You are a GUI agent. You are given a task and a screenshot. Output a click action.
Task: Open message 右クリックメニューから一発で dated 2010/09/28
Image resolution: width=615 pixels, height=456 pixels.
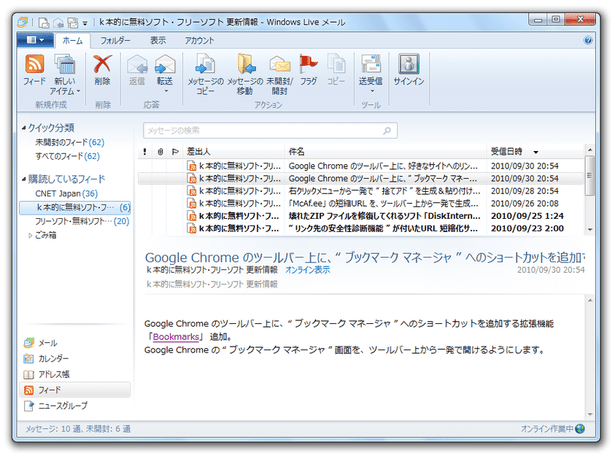(x=361, y=191)
